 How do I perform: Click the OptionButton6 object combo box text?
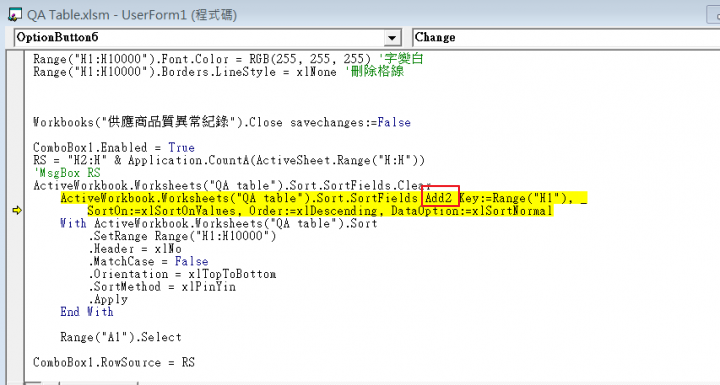pyautogui.click(x=57, y=37)
